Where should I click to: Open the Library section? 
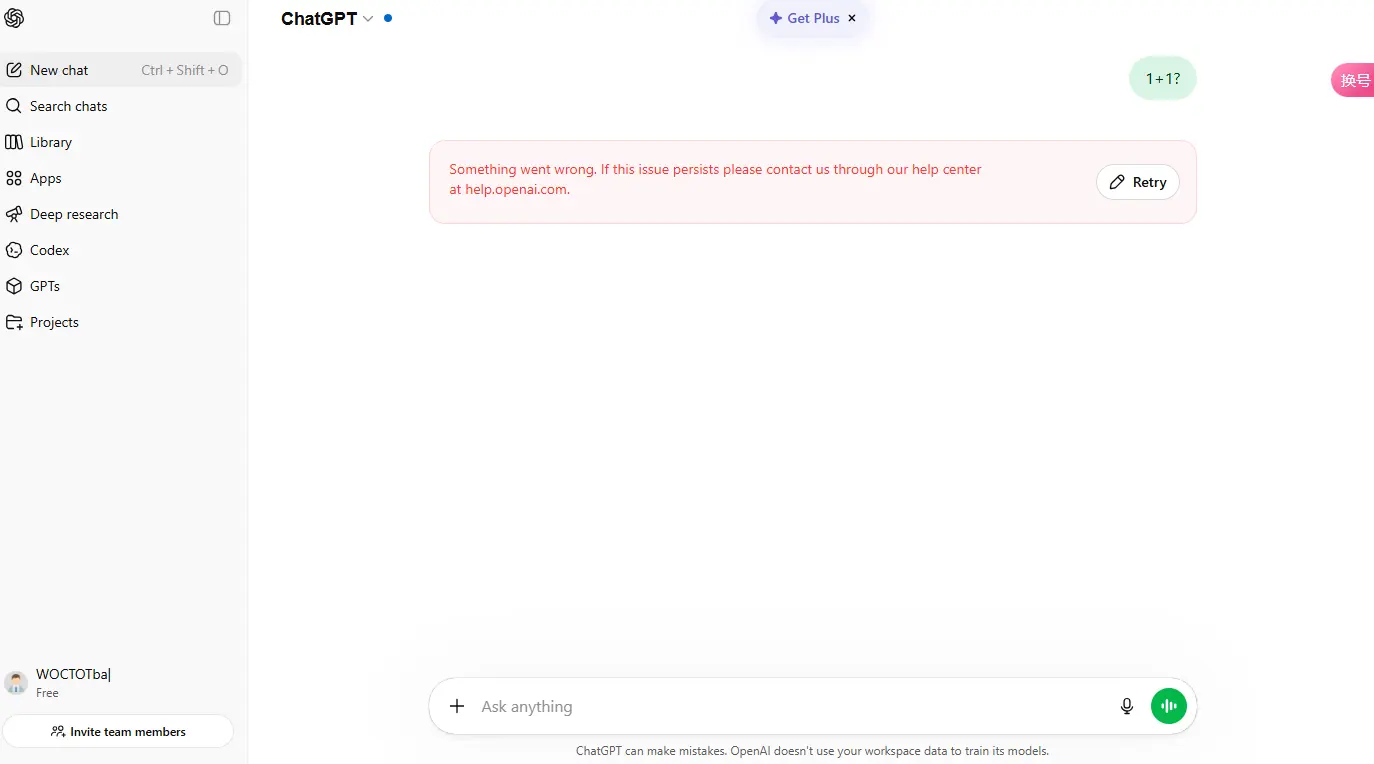[x=121, y=142]
